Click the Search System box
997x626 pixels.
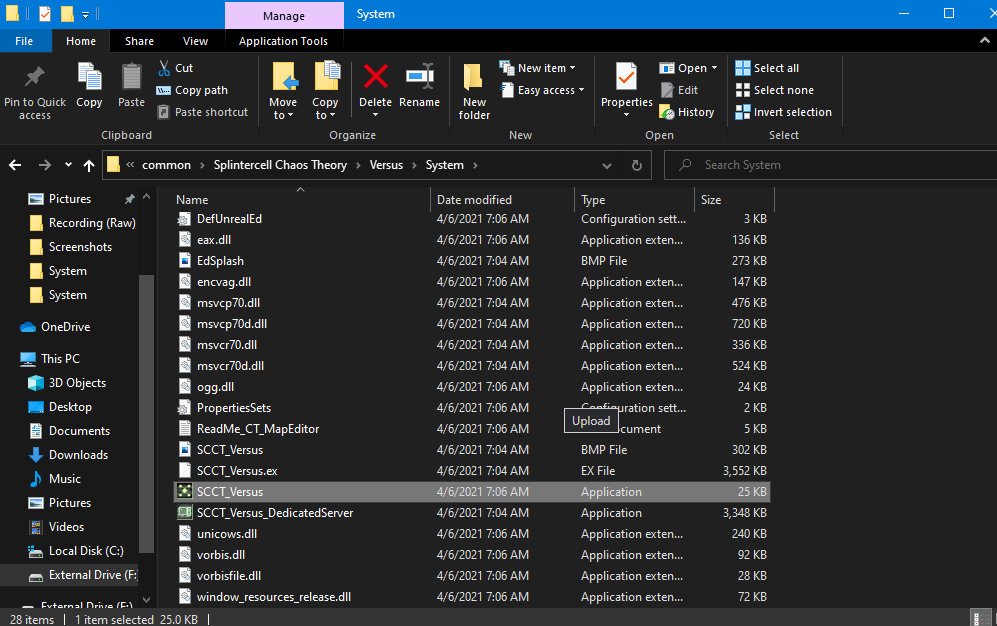833,165
